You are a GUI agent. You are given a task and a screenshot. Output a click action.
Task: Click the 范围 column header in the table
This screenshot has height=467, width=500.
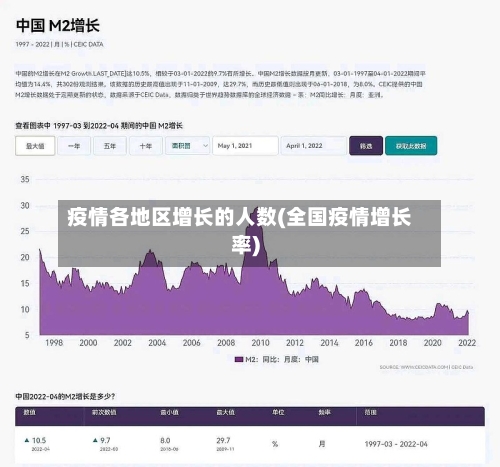[370, 413]
